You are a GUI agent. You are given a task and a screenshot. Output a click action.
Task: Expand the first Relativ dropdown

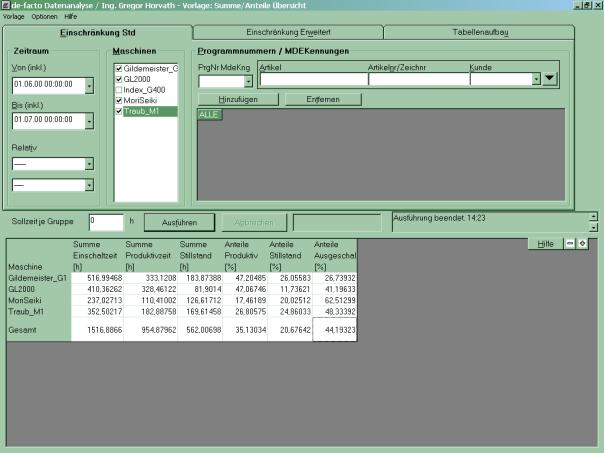pos(89,162)
